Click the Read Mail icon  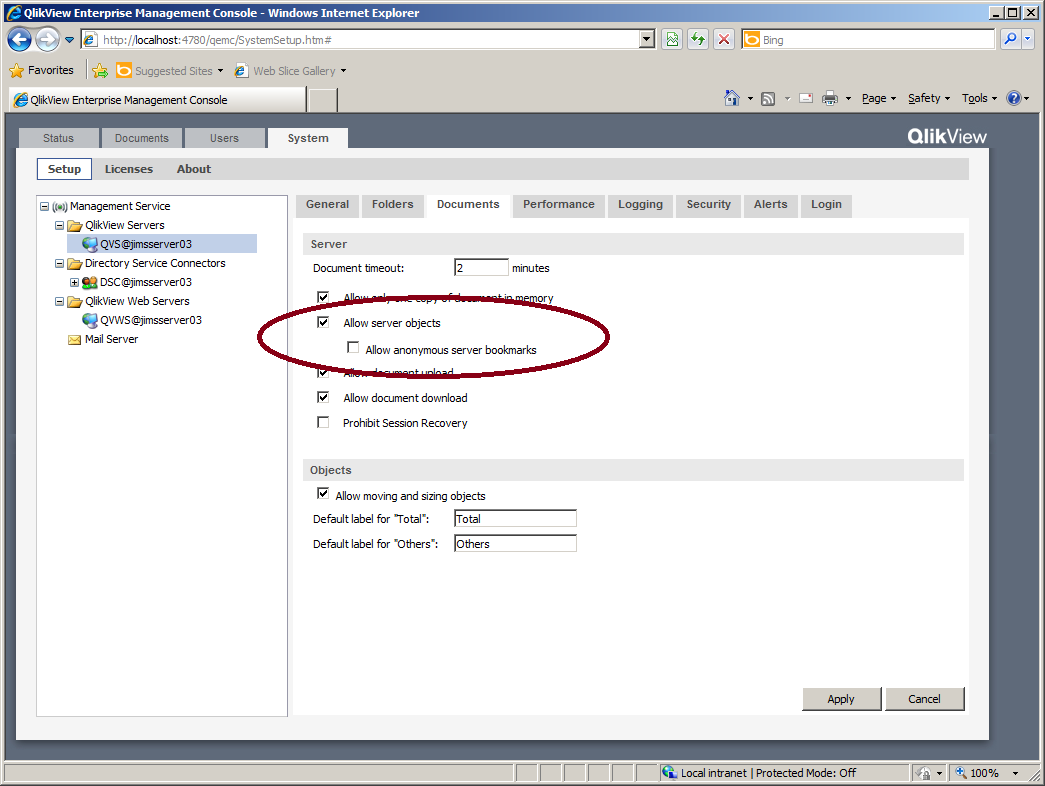point(806,98)
